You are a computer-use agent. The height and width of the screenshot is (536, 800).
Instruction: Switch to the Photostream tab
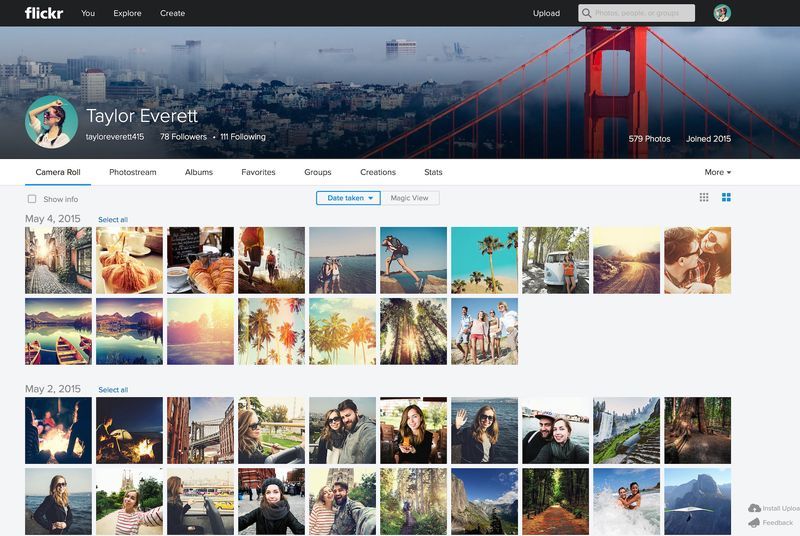pyautogui.click(x=132, y=172)
